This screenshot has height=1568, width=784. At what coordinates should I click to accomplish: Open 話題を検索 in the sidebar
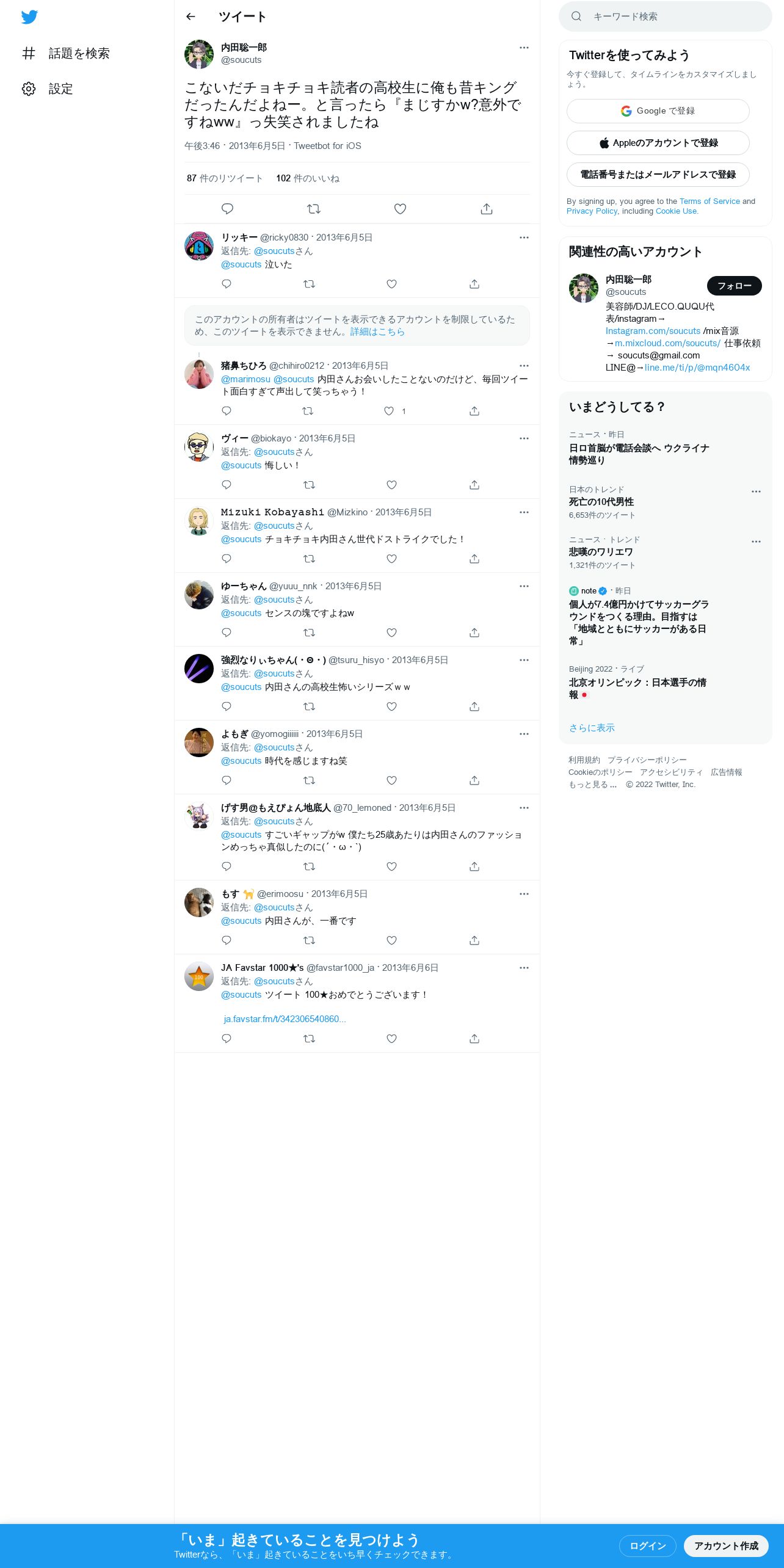(66, 53)
